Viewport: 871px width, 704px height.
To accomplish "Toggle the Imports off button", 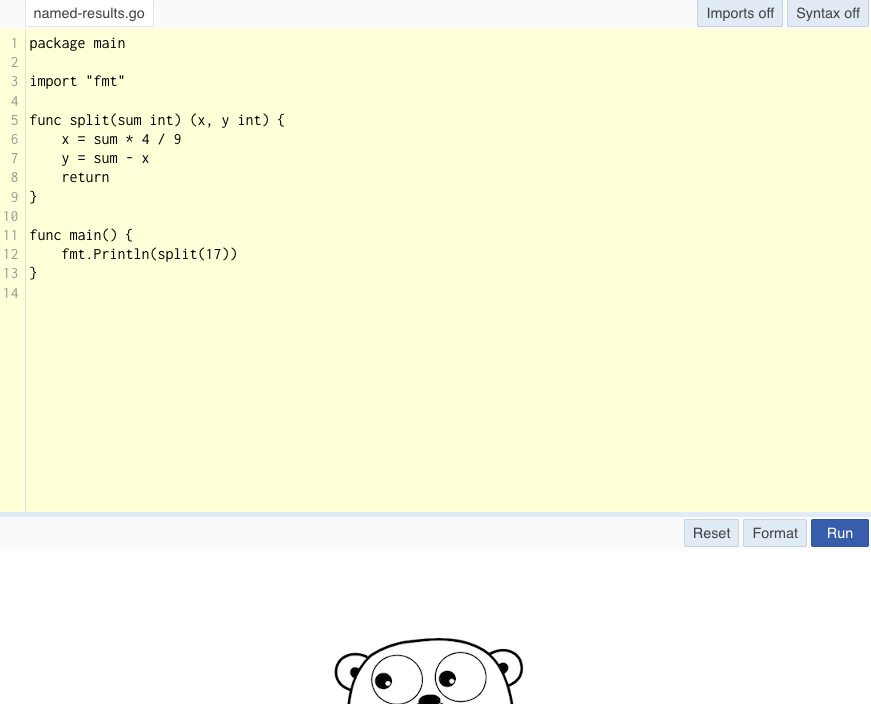I will point(739,13).
